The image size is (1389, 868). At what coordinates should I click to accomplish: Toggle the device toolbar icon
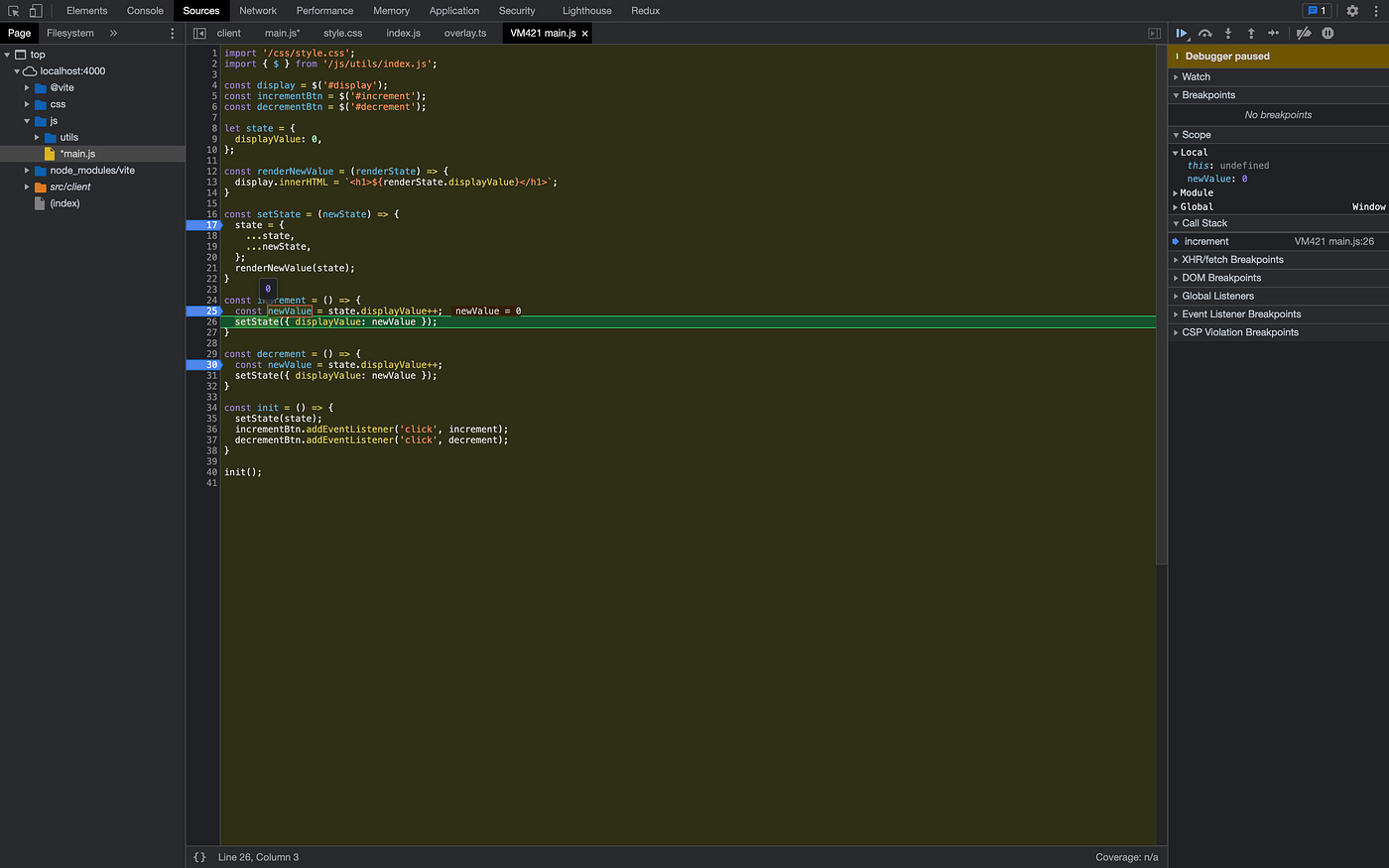click(x=36, y=10)
